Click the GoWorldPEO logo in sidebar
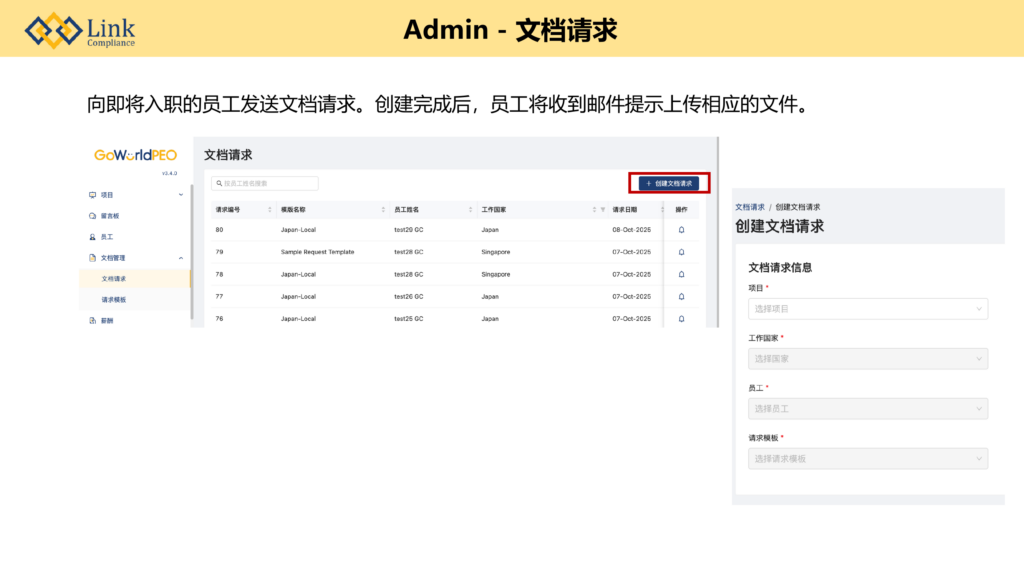This screenshot has width=1024, height=576. [x=135, y=156]
